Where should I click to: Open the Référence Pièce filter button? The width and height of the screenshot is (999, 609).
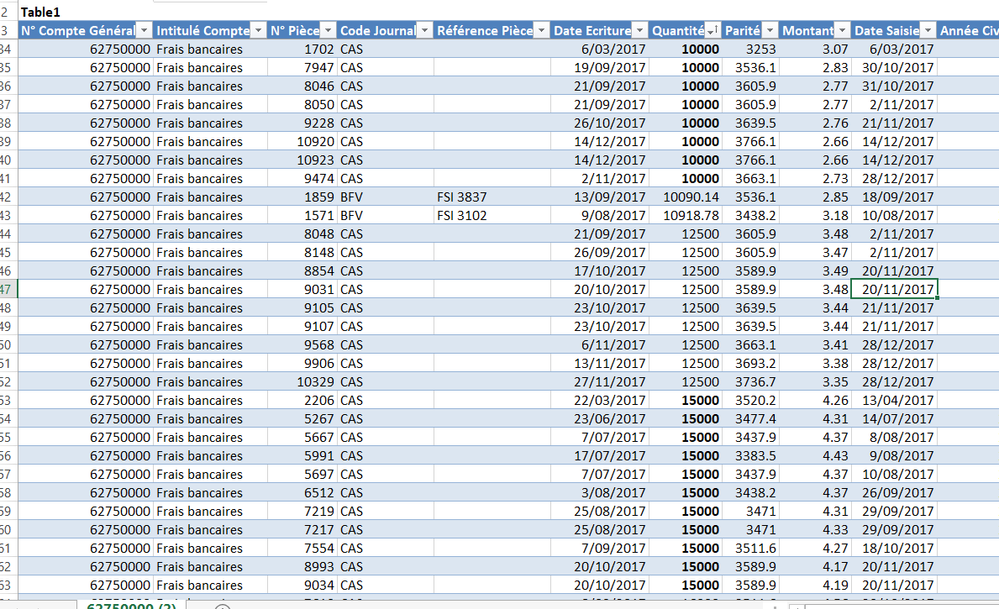tap(541, 31)
